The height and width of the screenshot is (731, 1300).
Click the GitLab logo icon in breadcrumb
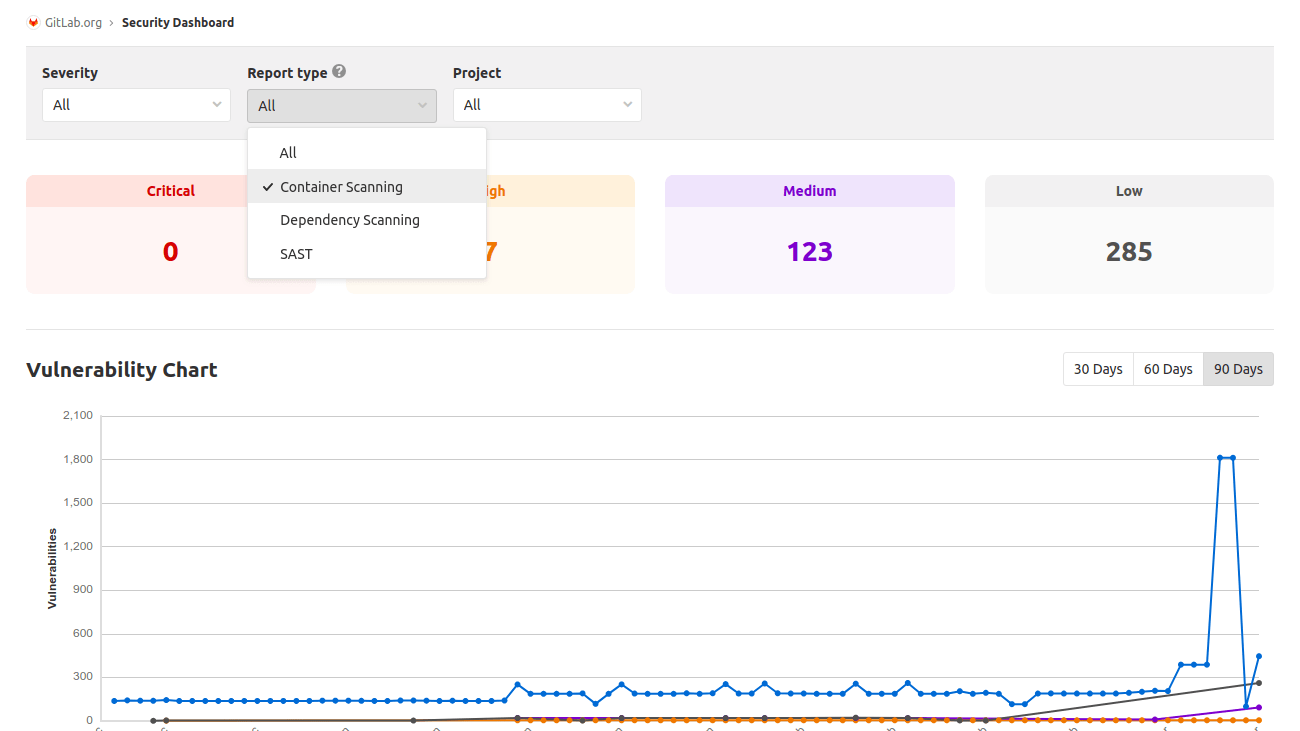coord(33,21)
